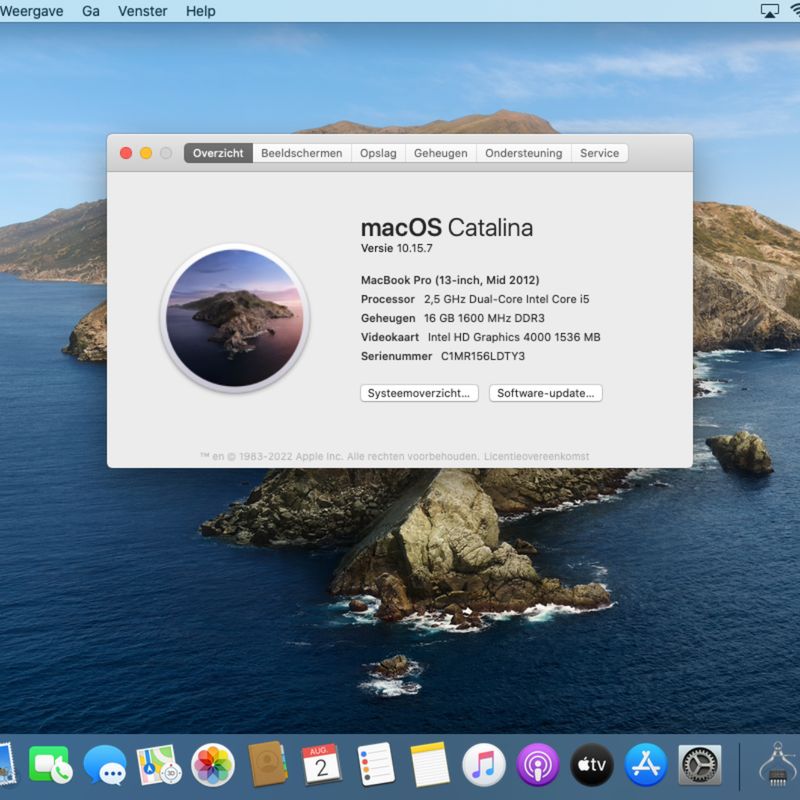Open the Service tab

[599, 153]
